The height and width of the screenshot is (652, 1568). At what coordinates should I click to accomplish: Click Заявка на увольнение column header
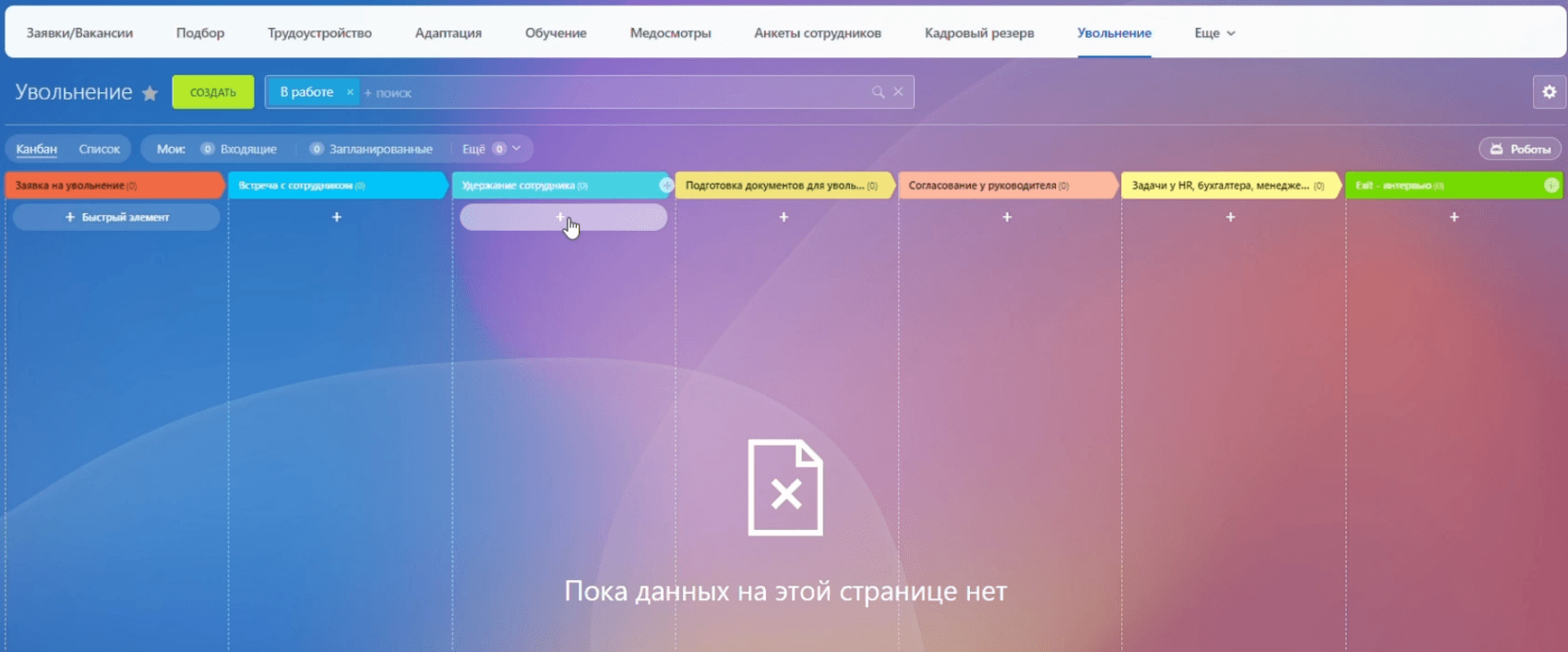(114, 186)
